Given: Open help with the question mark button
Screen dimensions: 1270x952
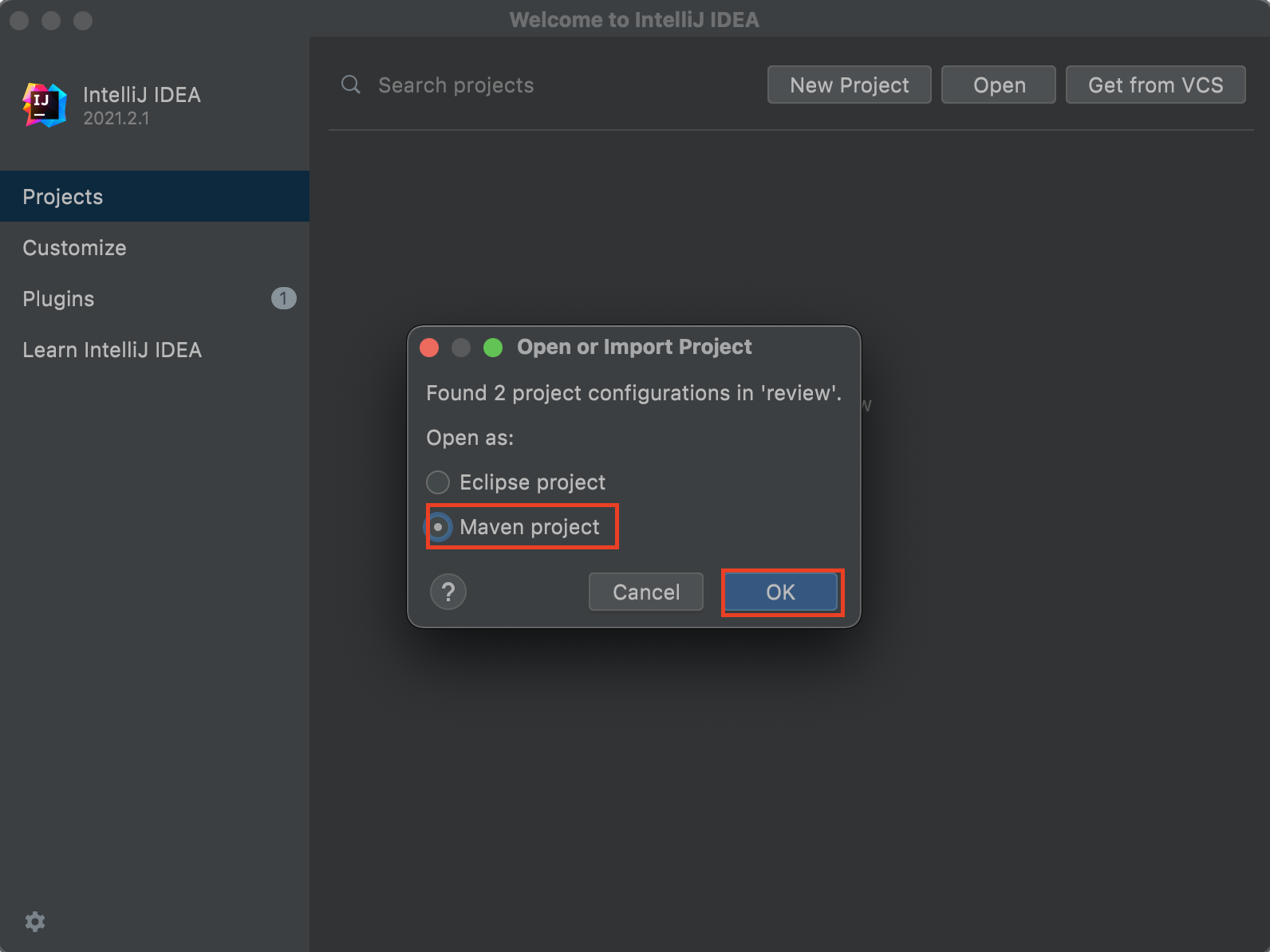Looking at the screenshot, I should (448, 592).
